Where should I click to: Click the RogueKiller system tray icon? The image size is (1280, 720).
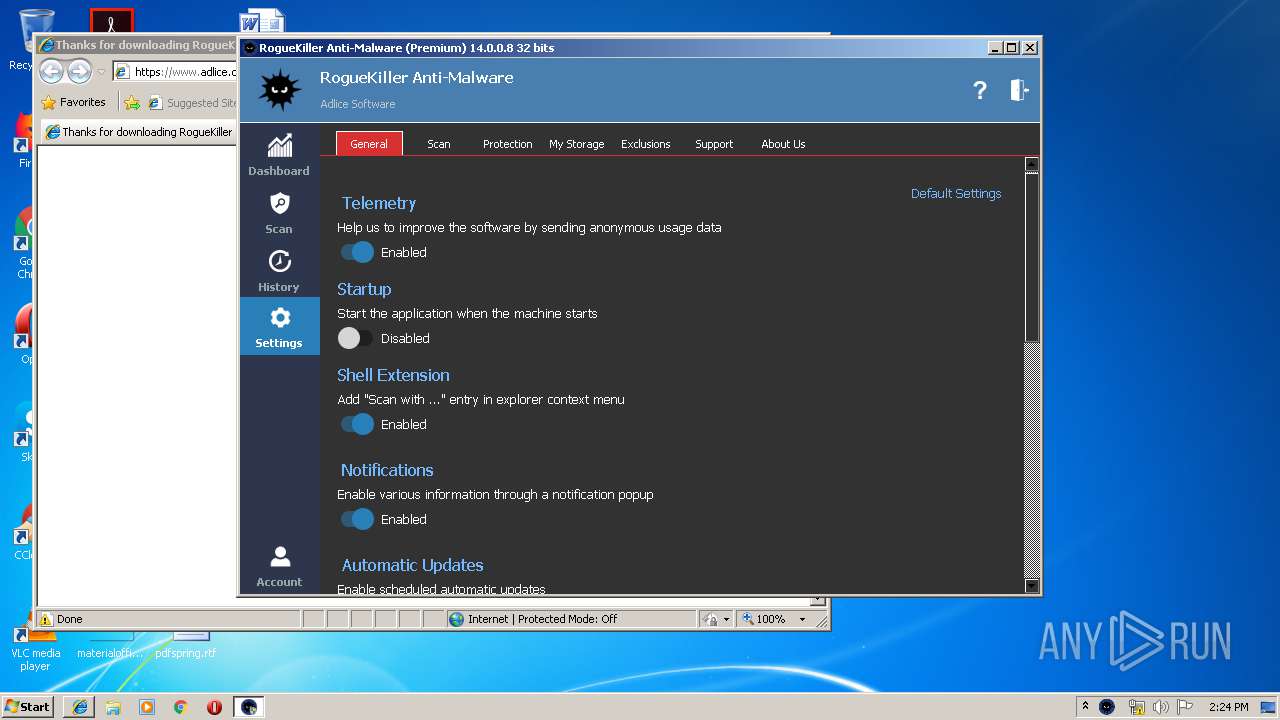point(1107,706)
